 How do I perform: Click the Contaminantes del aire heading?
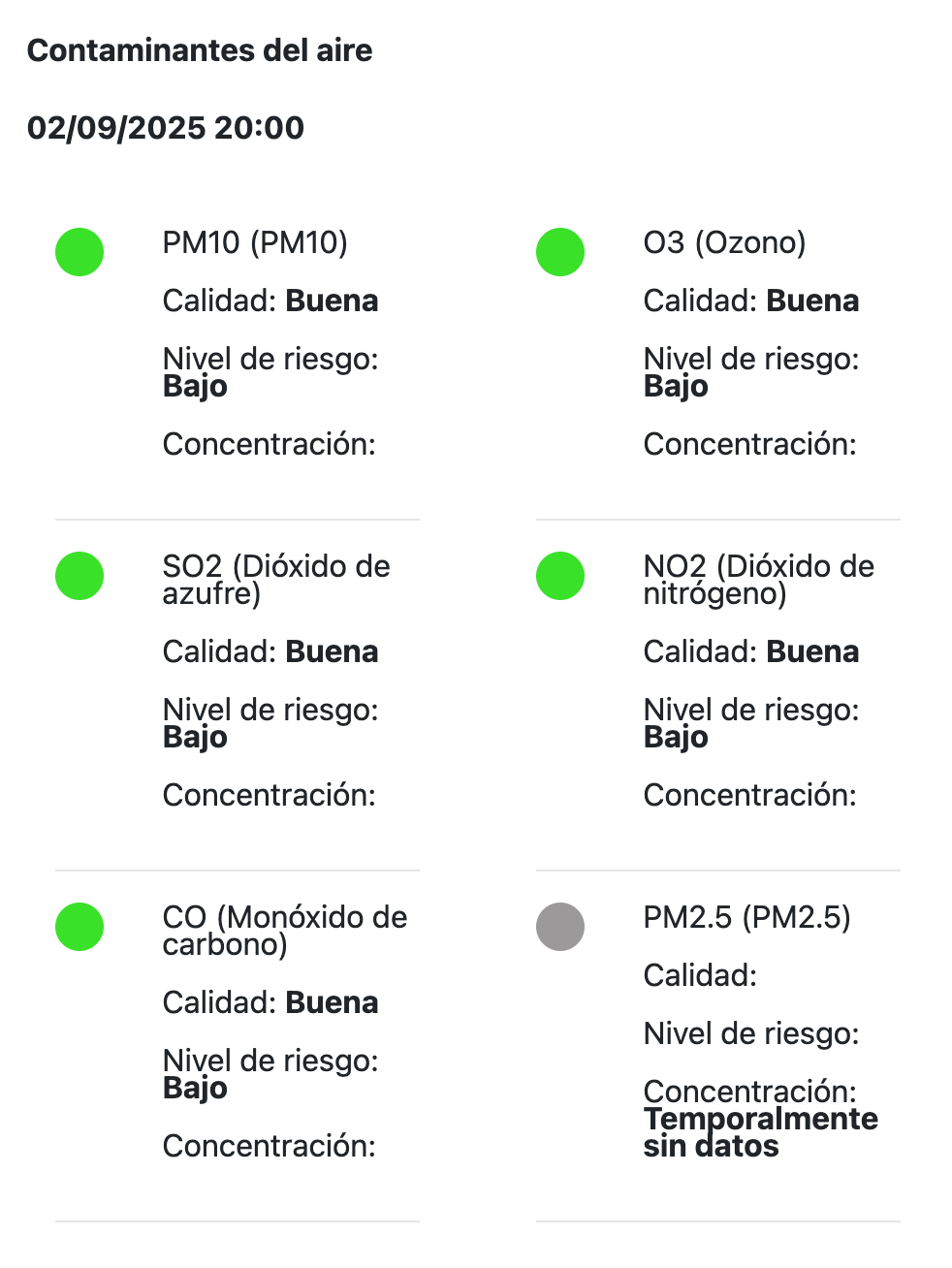click(x=200, y=50)
